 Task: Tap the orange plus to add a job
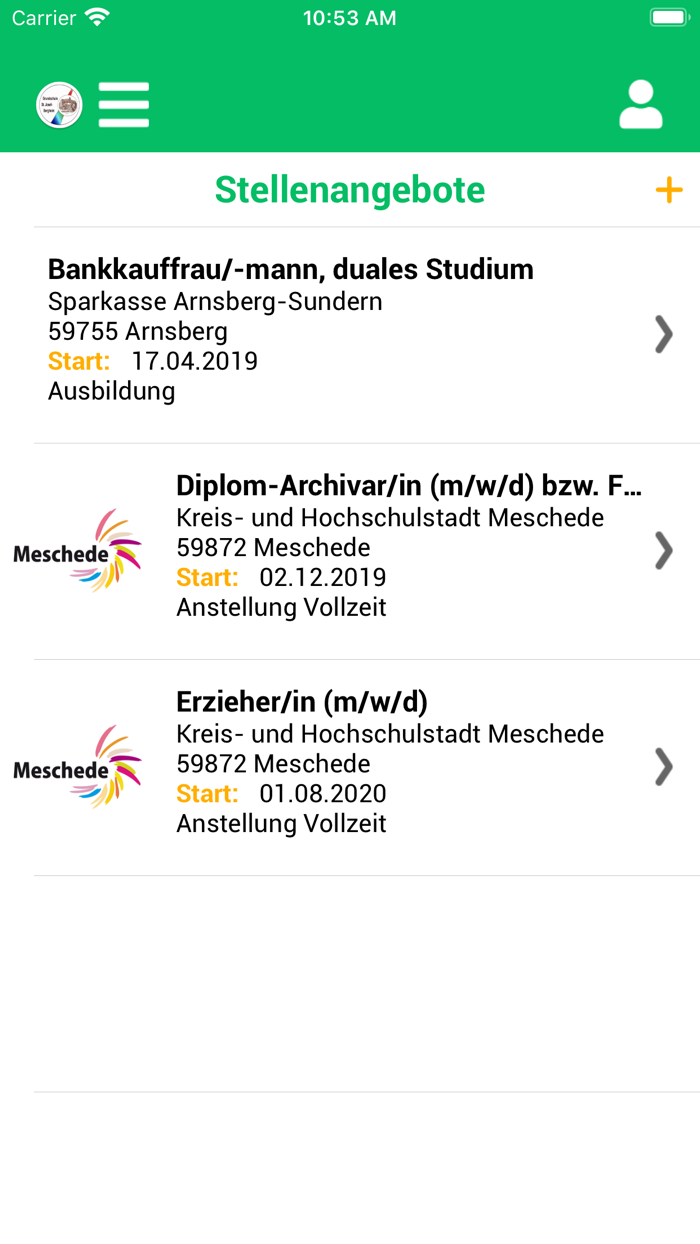pyautogui.click(x=668, y=189)
